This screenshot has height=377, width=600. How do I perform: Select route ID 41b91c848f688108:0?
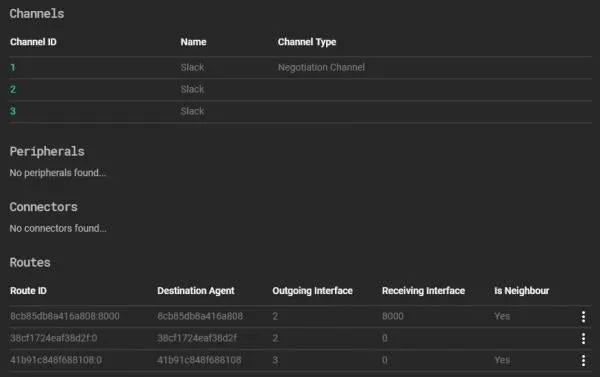tap(56, 360)
